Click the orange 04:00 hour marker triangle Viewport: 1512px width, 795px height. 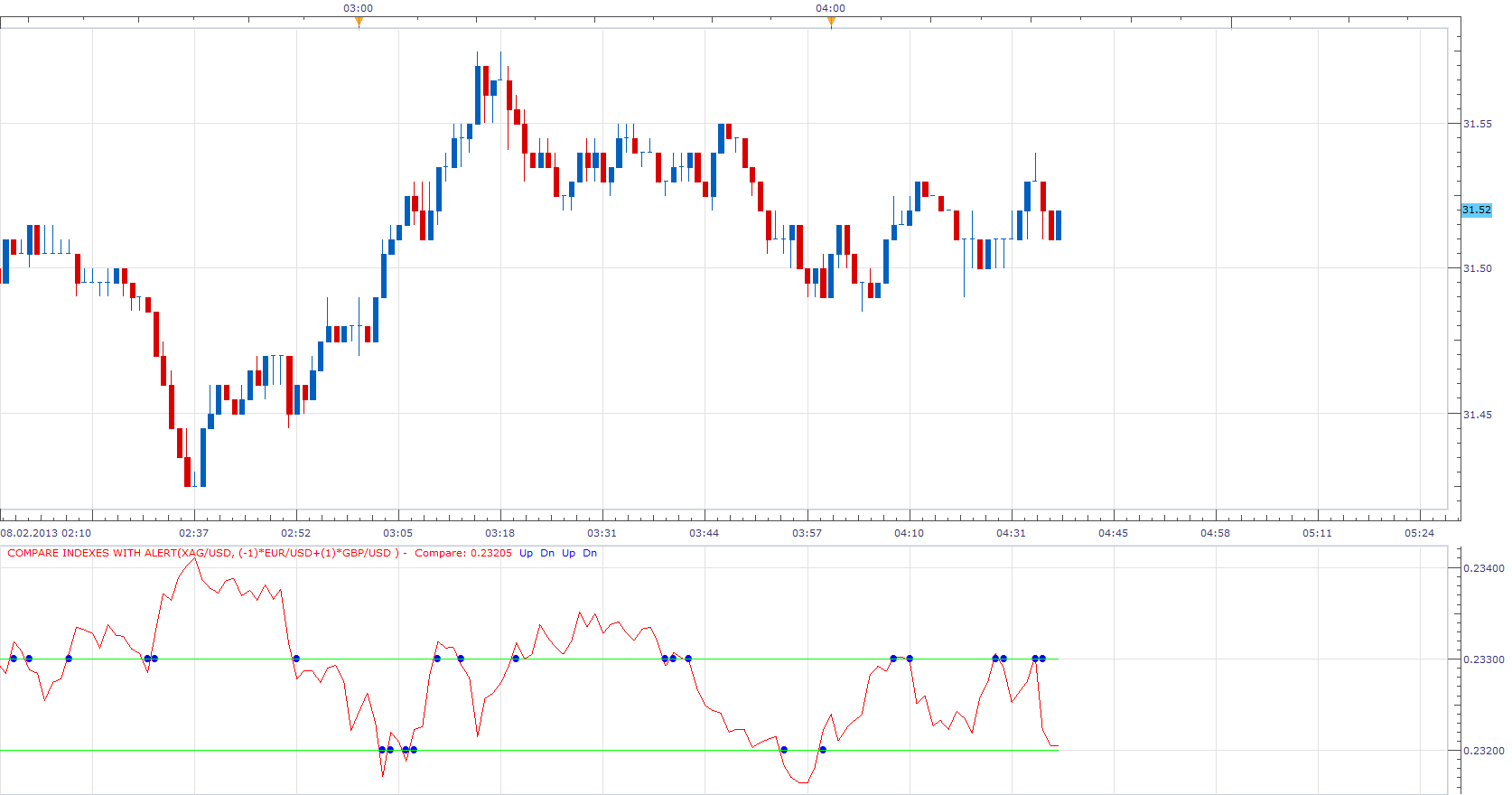pyautogui.click(x=831, y=23)
